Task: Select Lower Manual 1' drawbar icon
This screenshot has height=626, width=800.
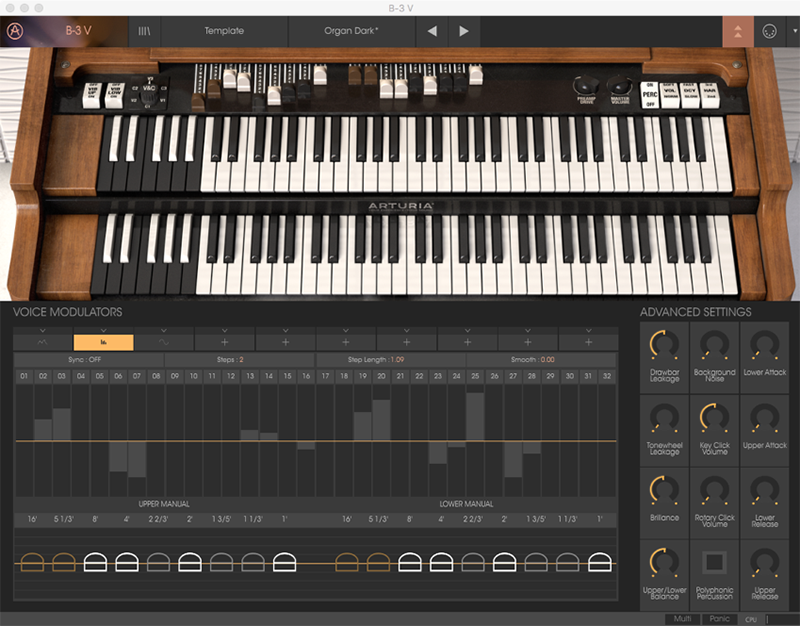Action: (600, 562)
